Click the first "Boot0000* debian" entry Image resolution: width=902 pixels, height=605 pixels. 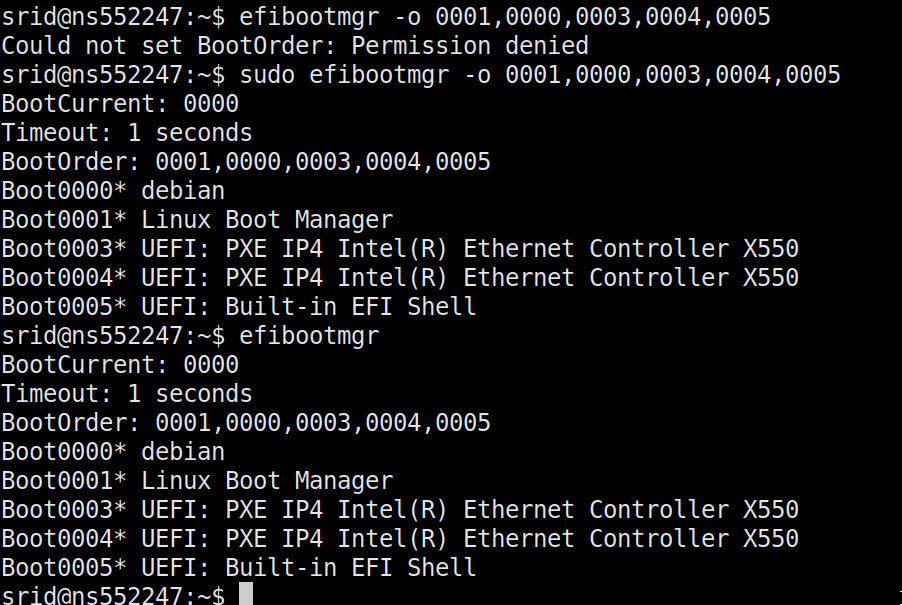click(x=113, y=191)
